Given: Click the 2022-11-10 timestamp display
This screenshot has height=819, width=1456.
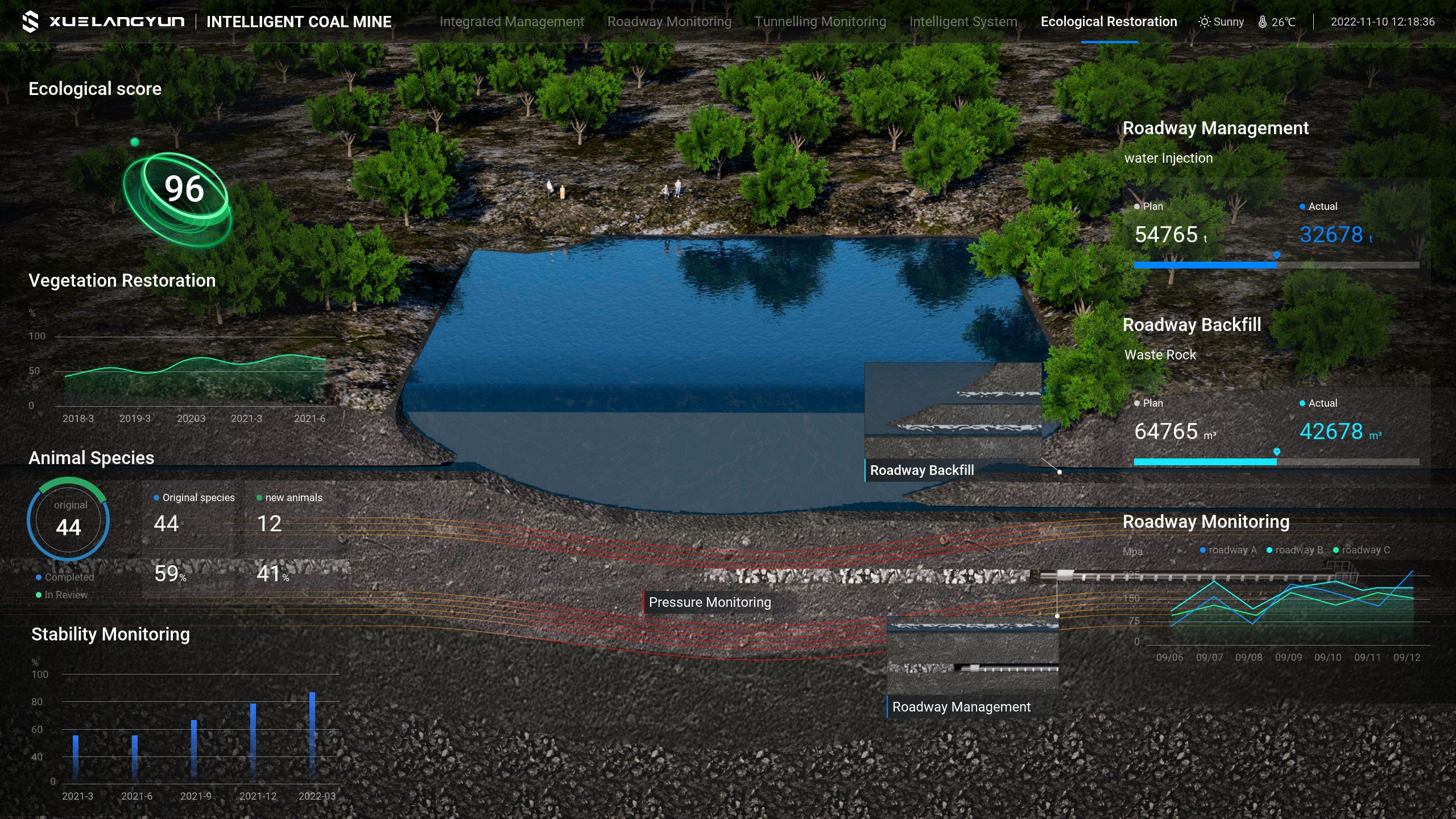Looking at the screenshot, I should pyautogui.click(x=1382, y=22).
